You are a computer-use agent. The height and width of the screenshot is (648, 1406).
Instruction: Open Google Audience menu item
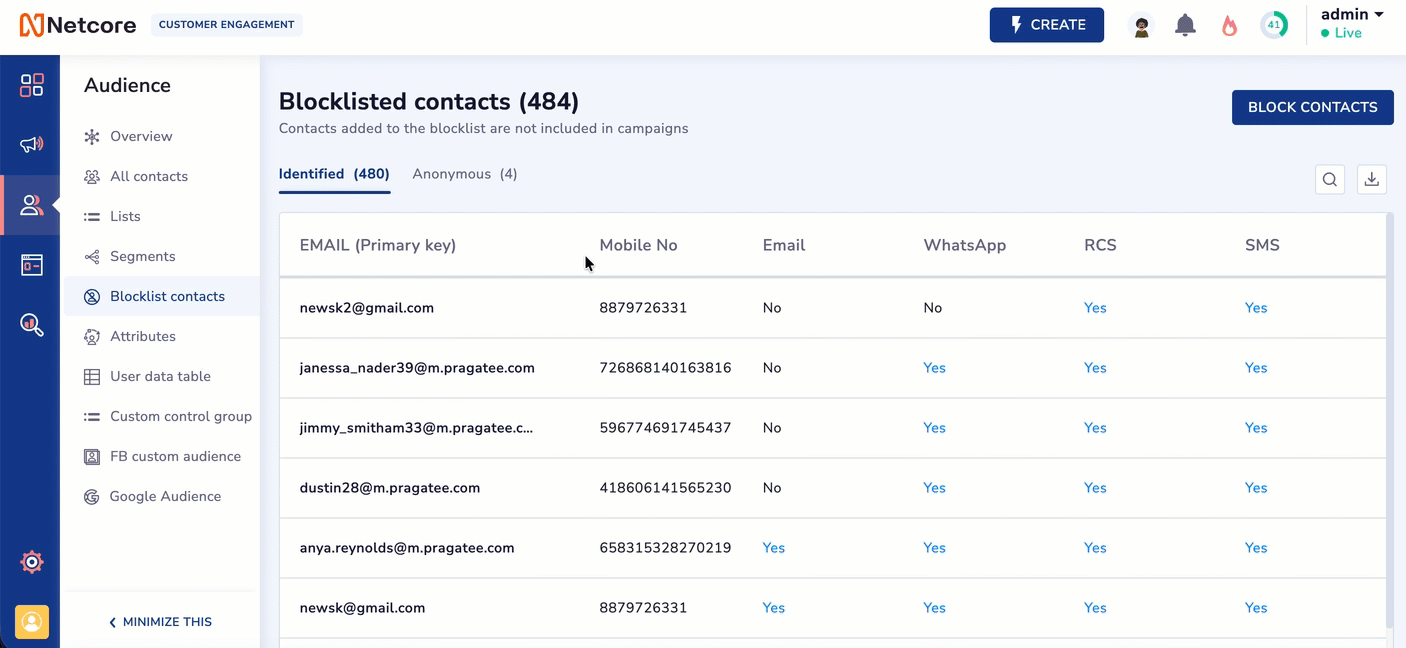pyautogui.click(x=165, y=496)
